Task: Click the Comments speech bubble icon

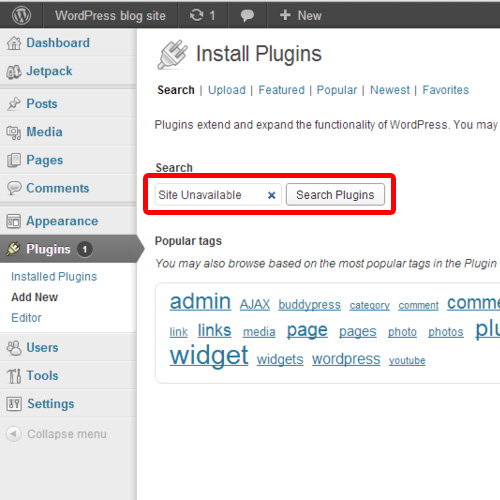Action: click(14, 188)
